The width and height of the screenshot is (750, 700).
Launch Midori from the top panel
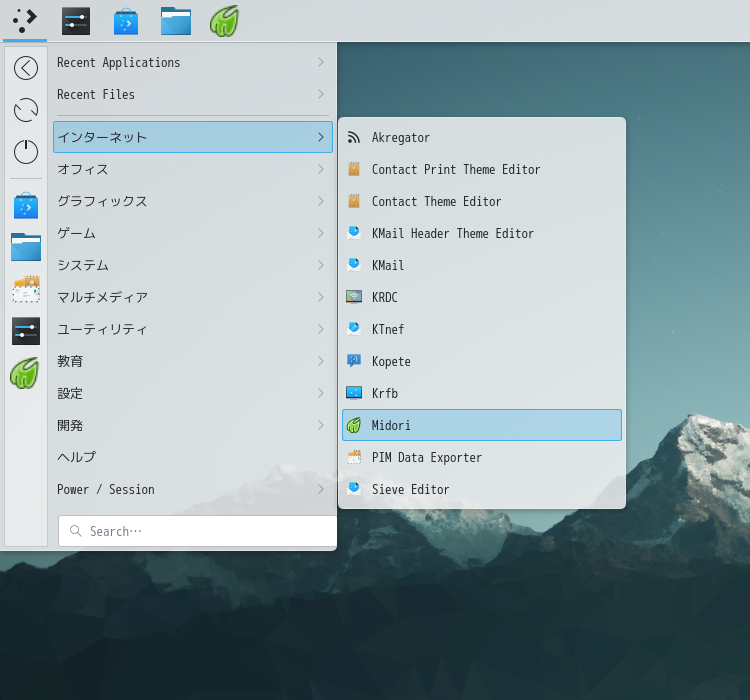click(224, 21)
